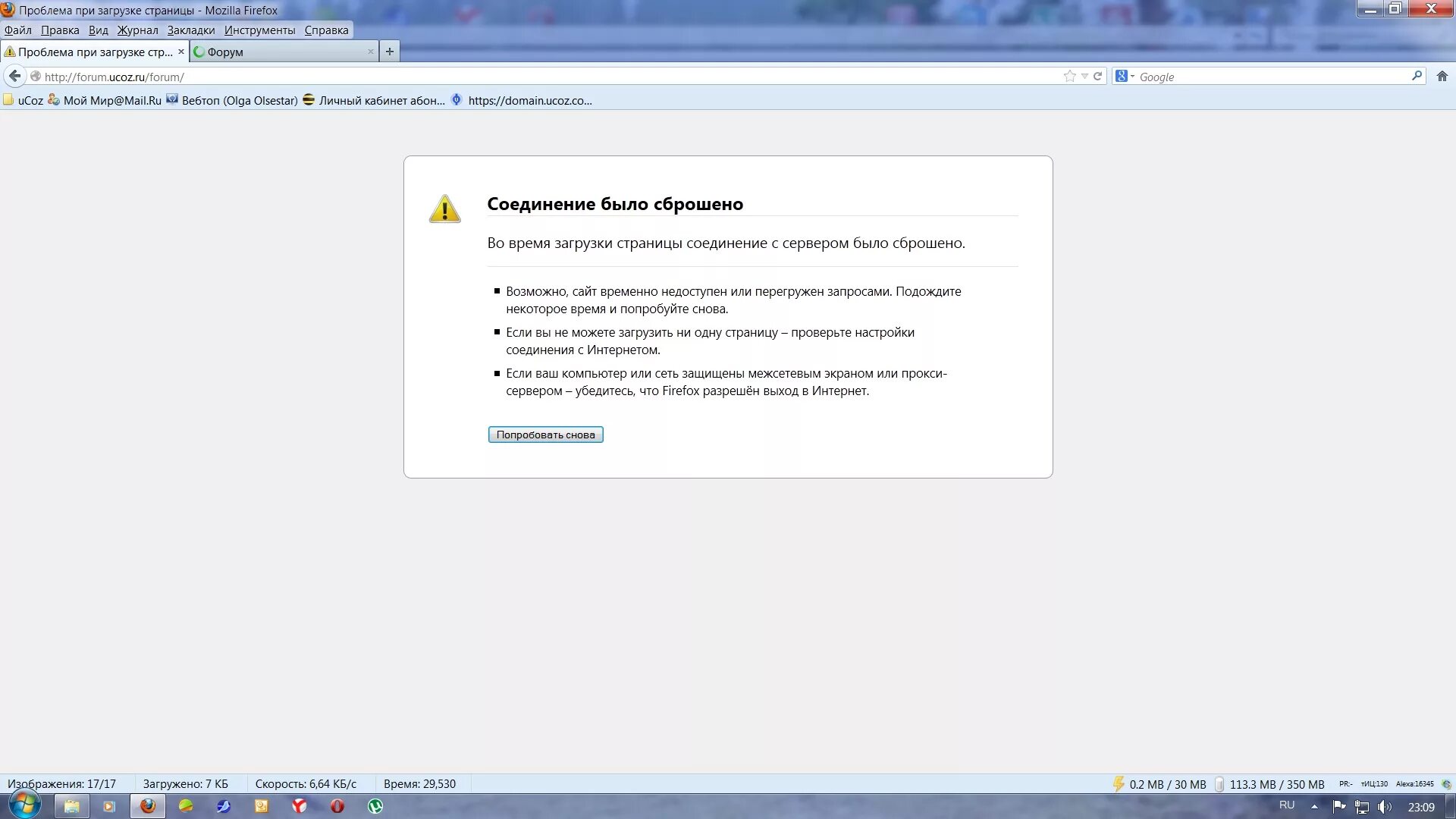Click the 23:09 system clock
Image resolution: width=1456 pixels, height=819 pixels.
pyautogui.click(x=1421, y=807)
